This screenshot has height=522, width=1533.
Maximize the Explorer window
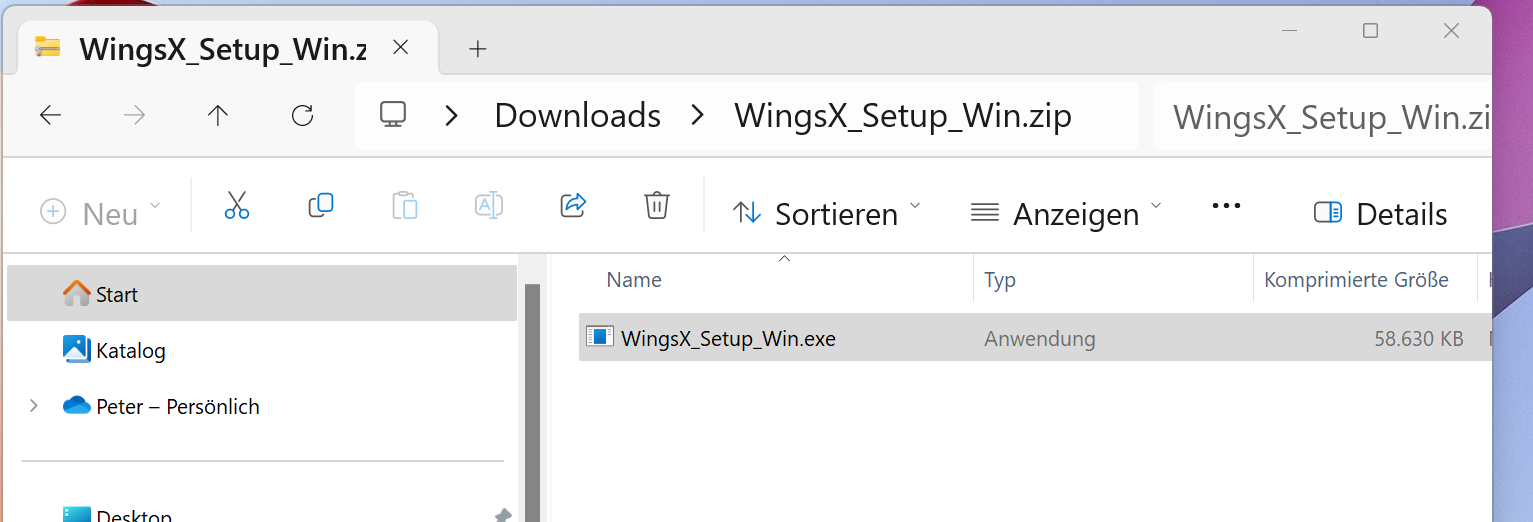tap(1370, 31)
